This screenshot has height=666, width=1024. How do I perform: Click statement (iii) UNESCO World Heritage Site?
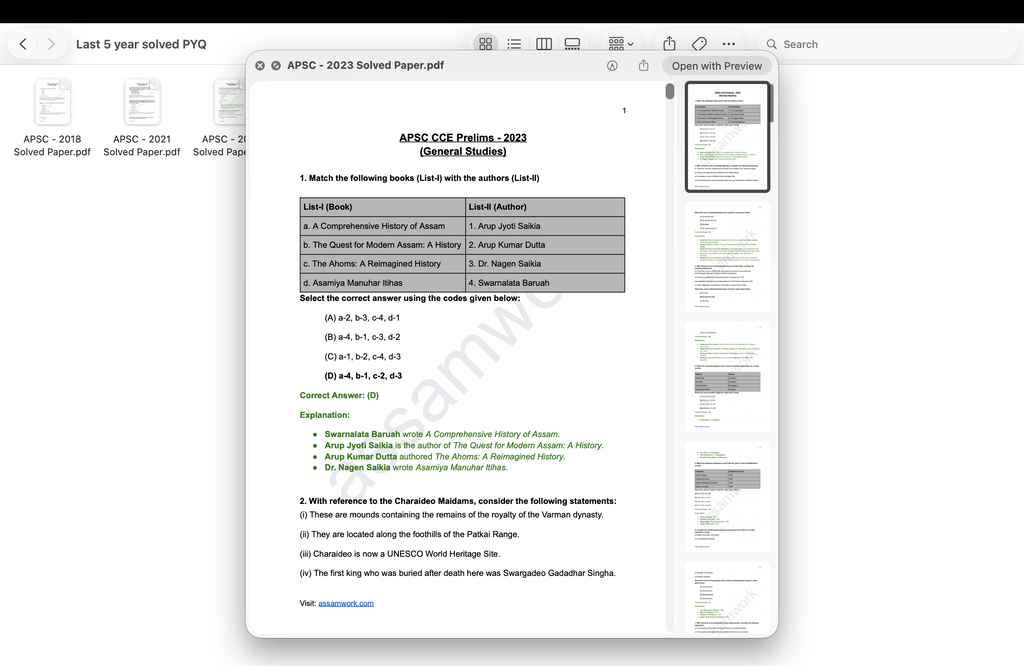click(x=400, y=554)
